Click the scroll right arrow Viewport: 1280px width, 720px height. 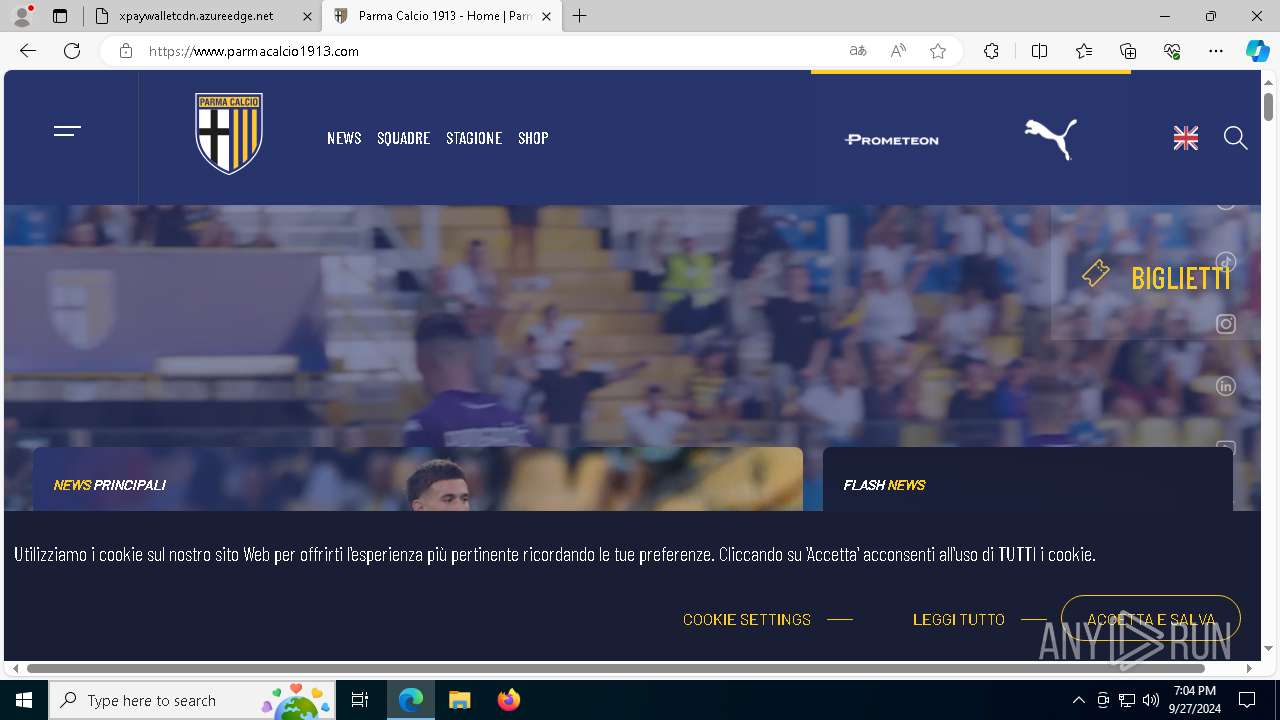(x=1249, y=668)
